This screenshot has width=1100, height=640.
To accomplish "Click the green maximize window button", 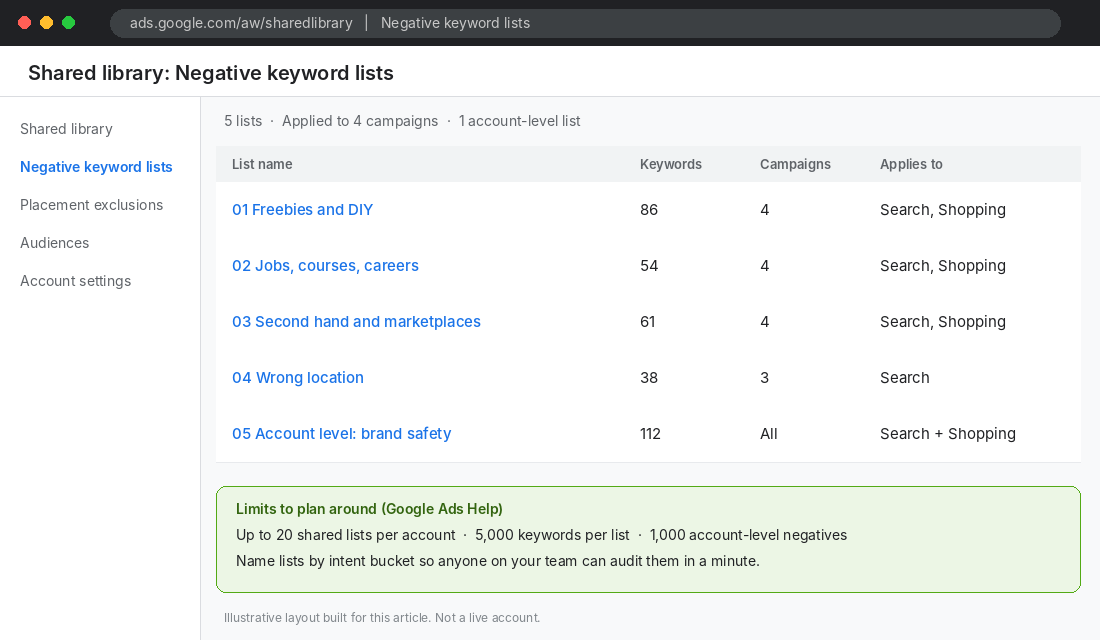I will tap(69, 22).
